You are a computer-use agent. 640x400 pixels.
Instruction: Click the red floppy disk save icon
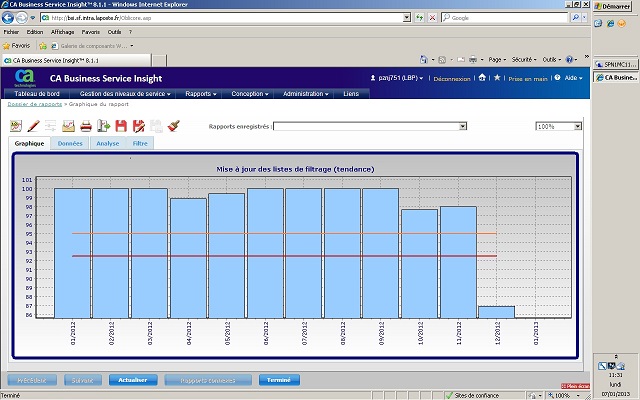click(x=121, y=126)
